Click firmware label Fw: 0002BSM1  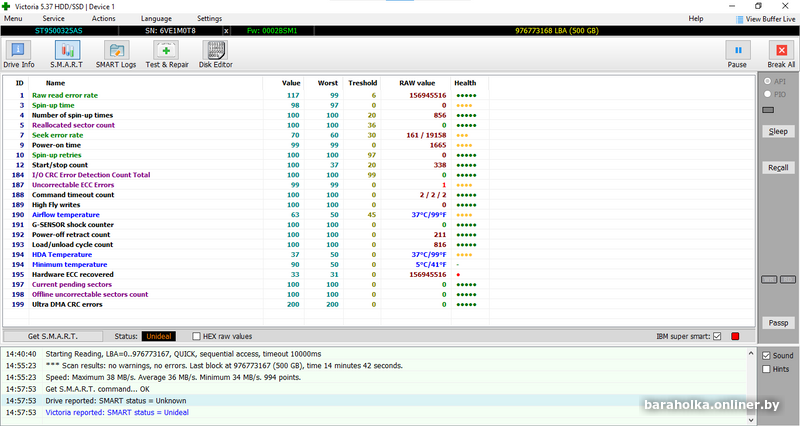click(x=272, y=31)
